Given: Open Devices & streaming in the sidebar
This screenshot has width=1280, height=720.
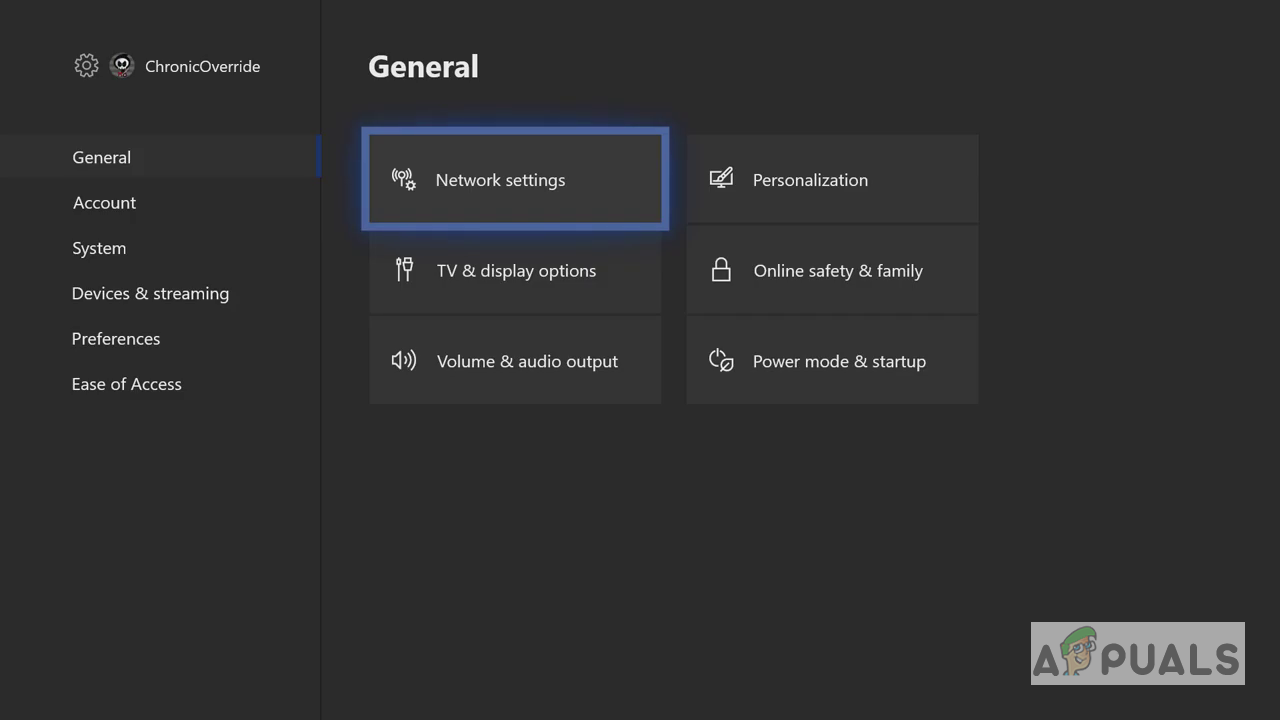Looking at the screenshot, I should point(150,293).
